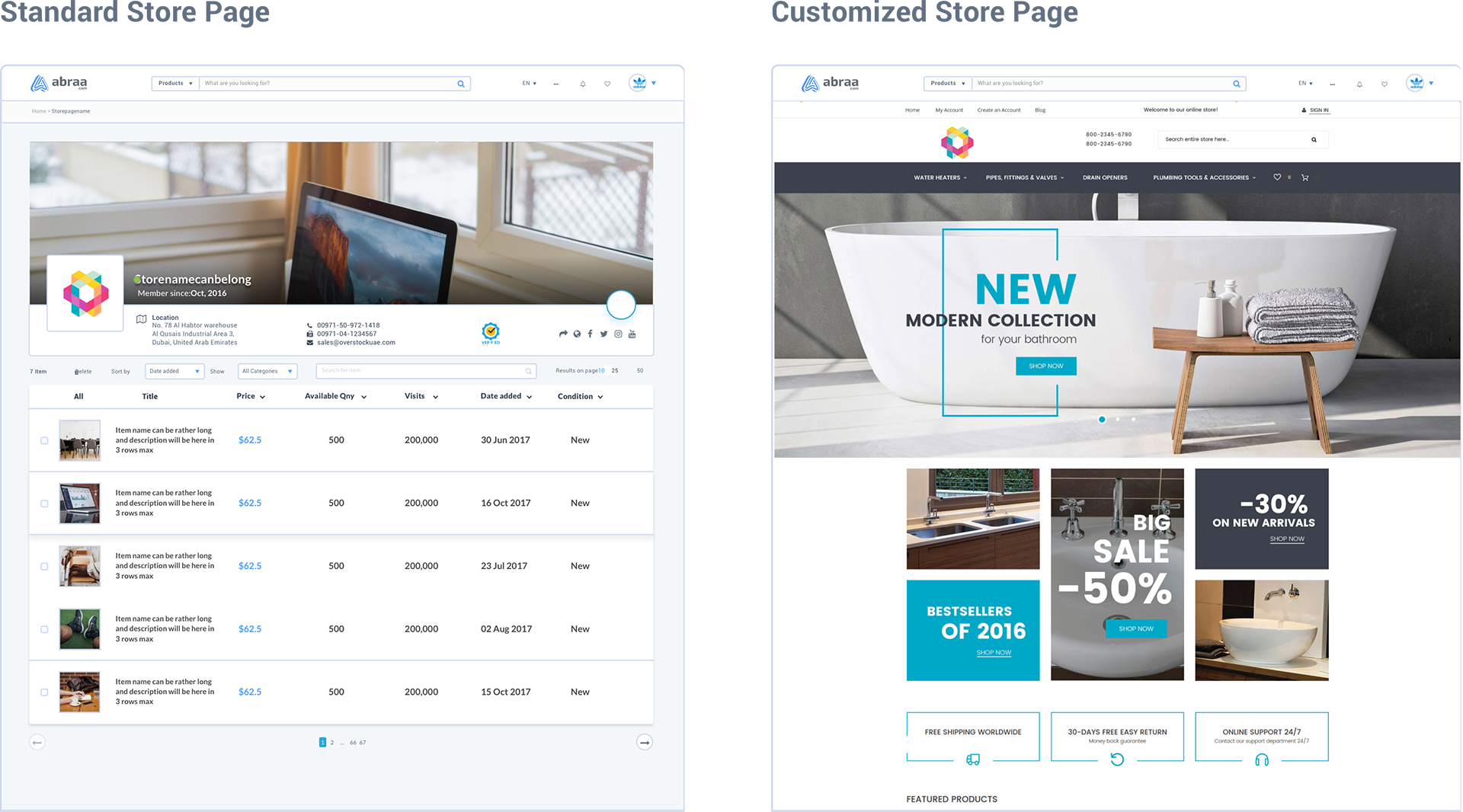Click Delete above item list
This screenshot has height=812, width=1463.
83,372
